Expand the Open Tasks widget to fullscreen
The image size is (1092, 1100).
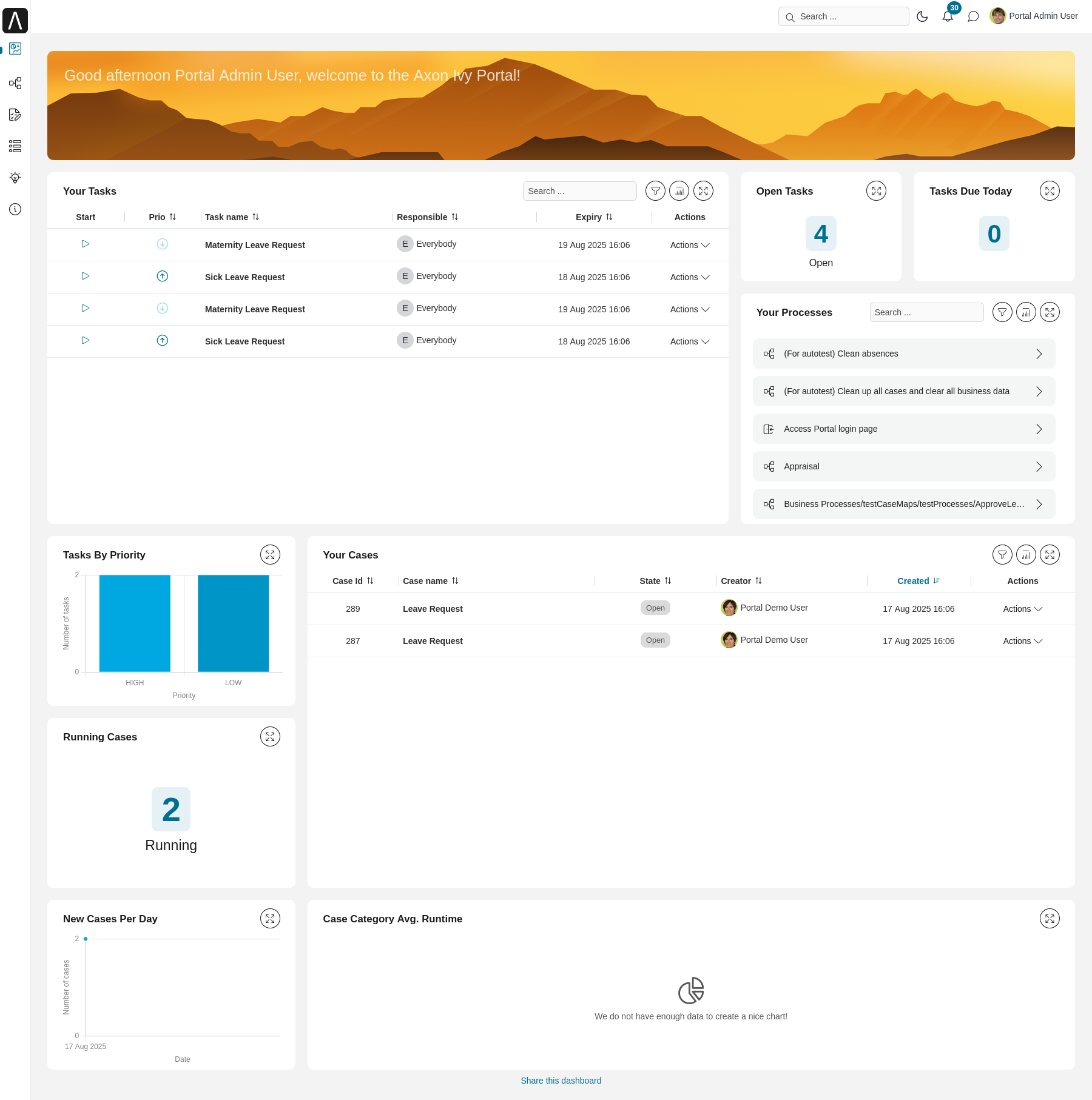click(876, 191)
